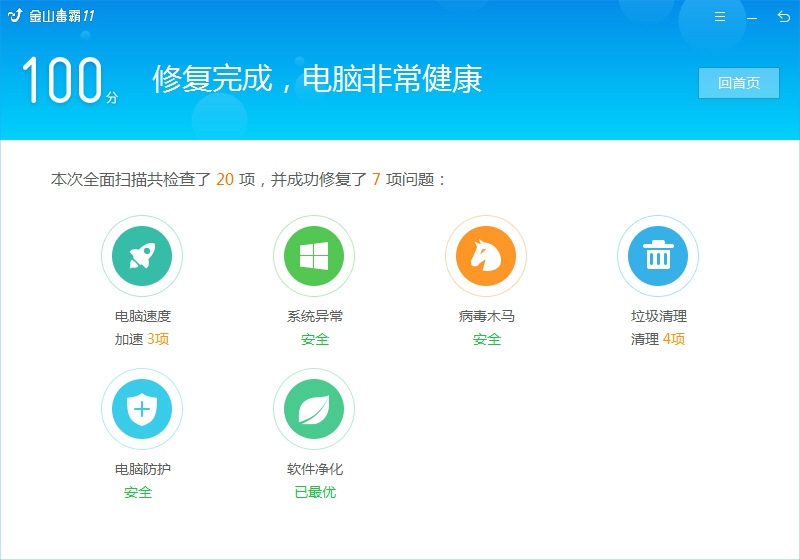The image size is (800, 560).
Task: Click the 已最优 status under 软件净化
Action: (x=314, y=492)
